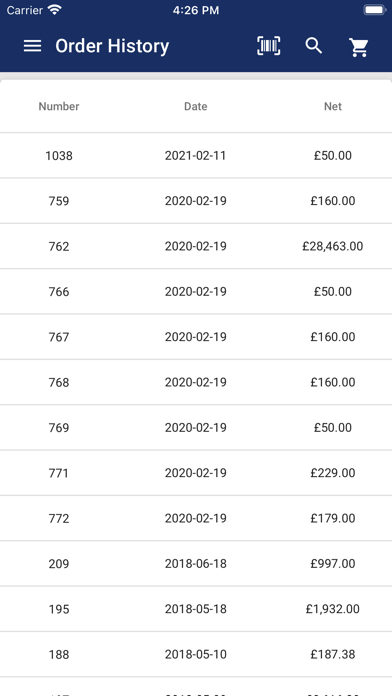Tap the battery indicator in status bar
The image size is (392, 696).
click(x=374, y=10)
